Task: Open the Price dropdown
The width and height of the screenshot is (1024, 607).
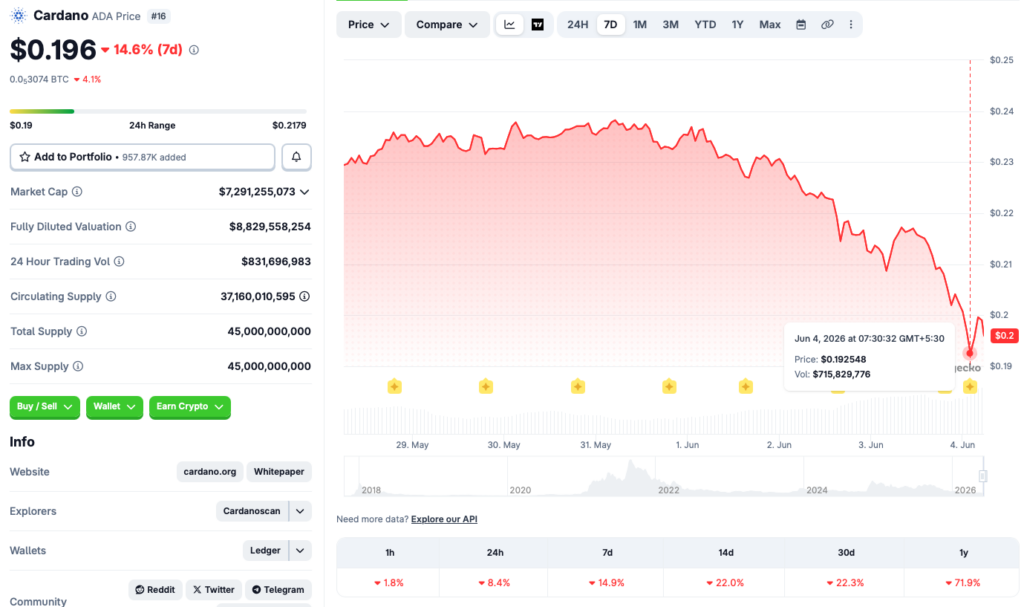Action: tap(368, 25)
